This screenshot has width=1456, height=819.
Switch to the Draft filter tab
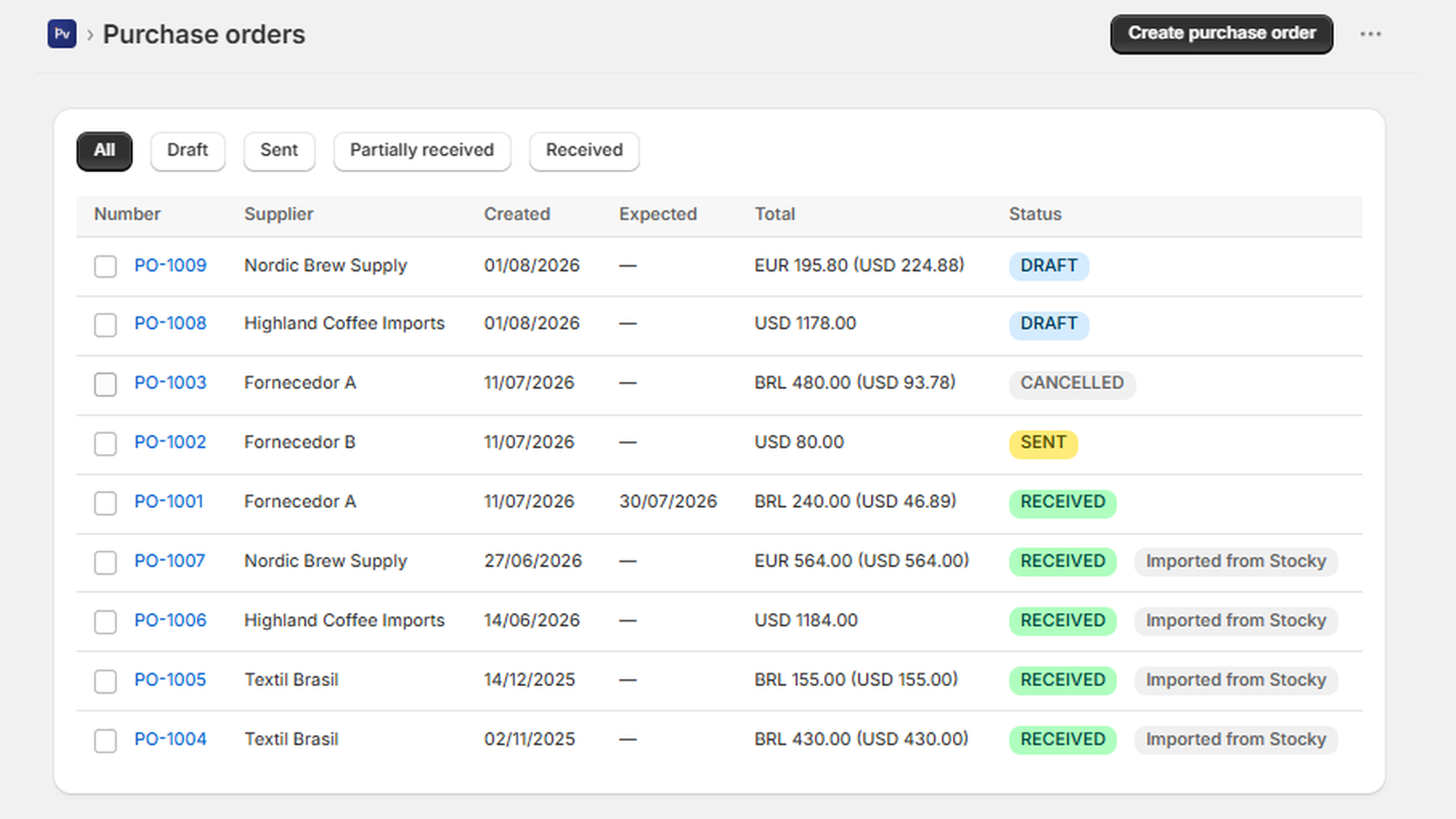[187, 151]
